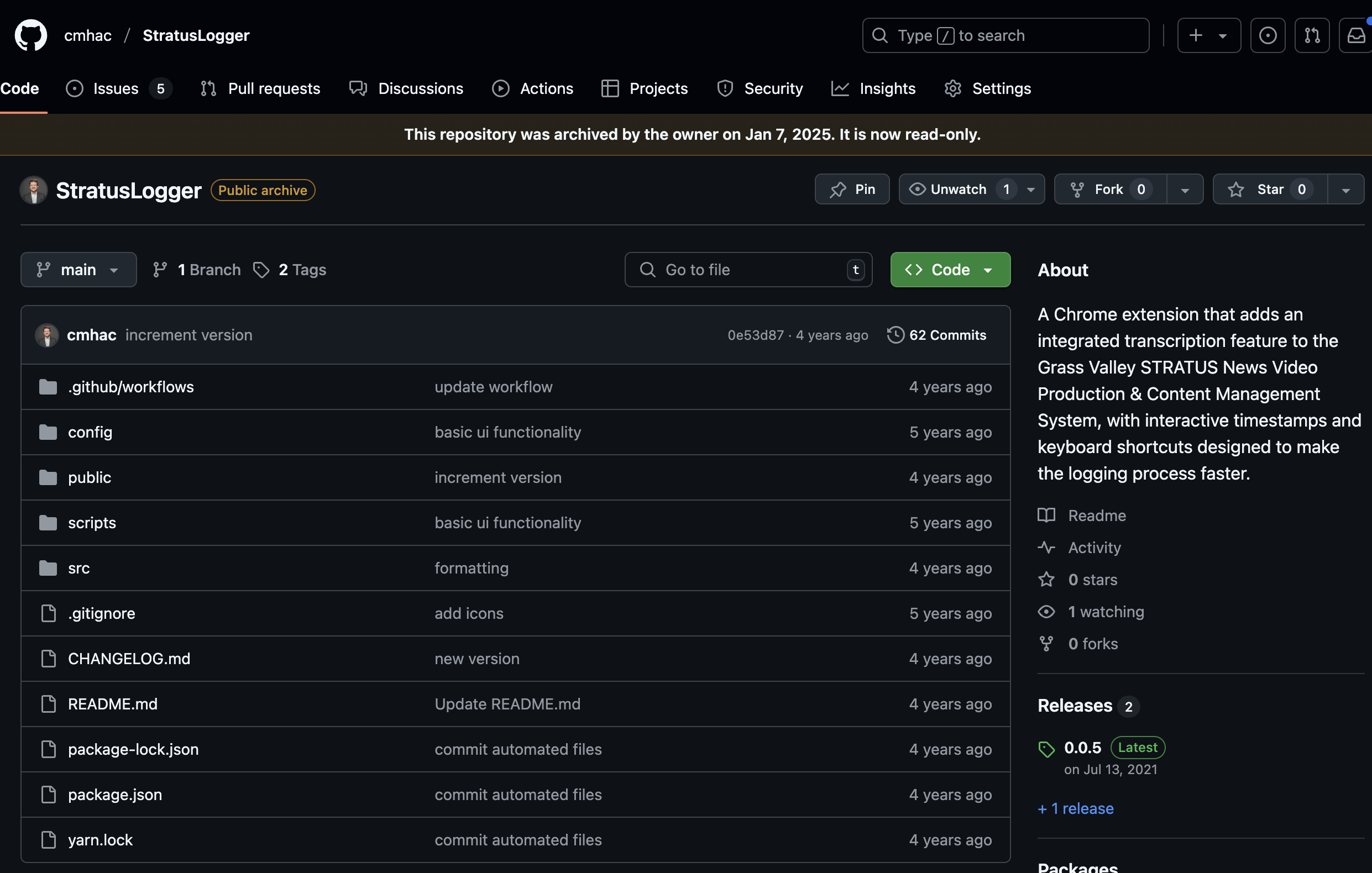
Task: Open the Security tab
Action: tap(760, 88)
